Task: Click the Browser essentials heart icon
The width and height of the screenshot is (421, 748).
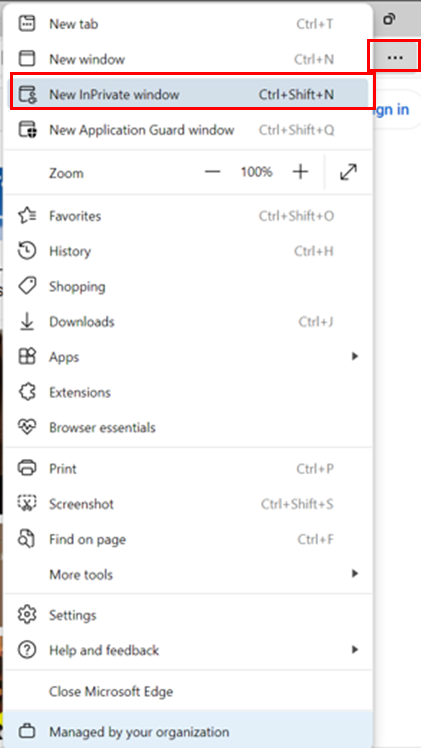Action: [x=27, y=427]
